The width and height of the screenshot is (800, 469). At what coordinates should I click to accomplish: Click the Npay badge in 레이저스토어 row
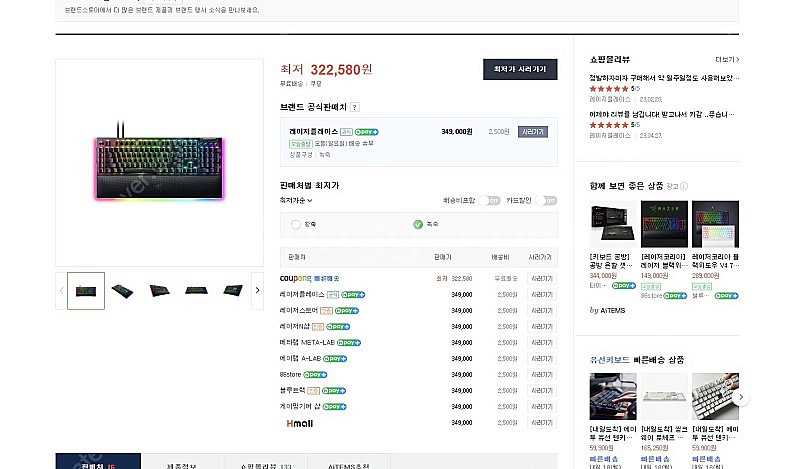(x=347, y=311)
